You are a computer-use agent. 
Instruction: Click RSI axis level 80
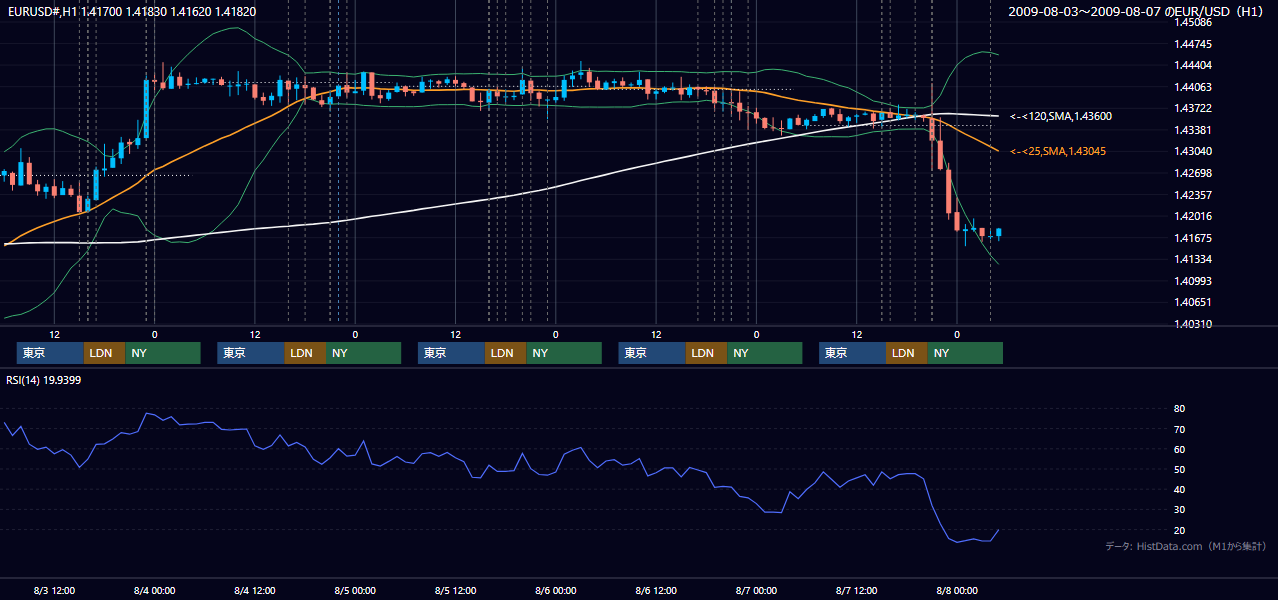pyautogui.click(x=1180, y=409)
